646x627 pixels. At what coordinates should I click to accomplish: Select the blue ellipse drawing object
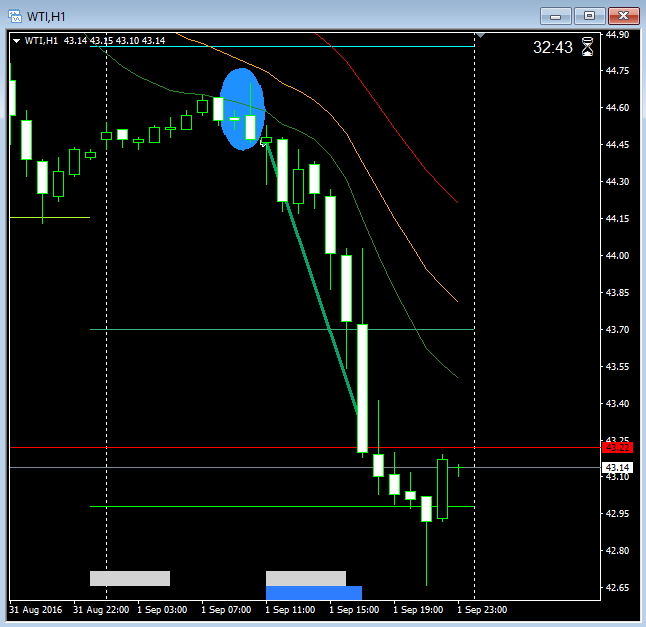[242, 109]
